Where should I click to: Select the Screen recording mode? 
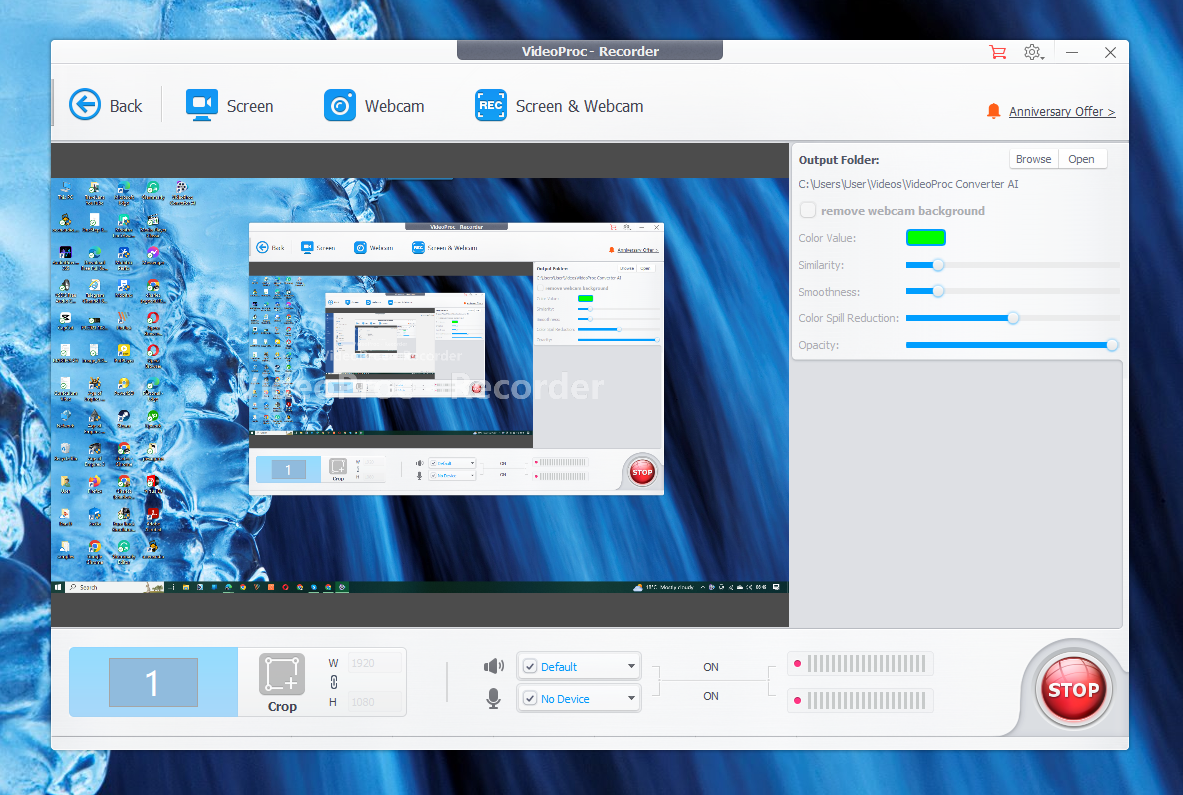coord(229,106)
